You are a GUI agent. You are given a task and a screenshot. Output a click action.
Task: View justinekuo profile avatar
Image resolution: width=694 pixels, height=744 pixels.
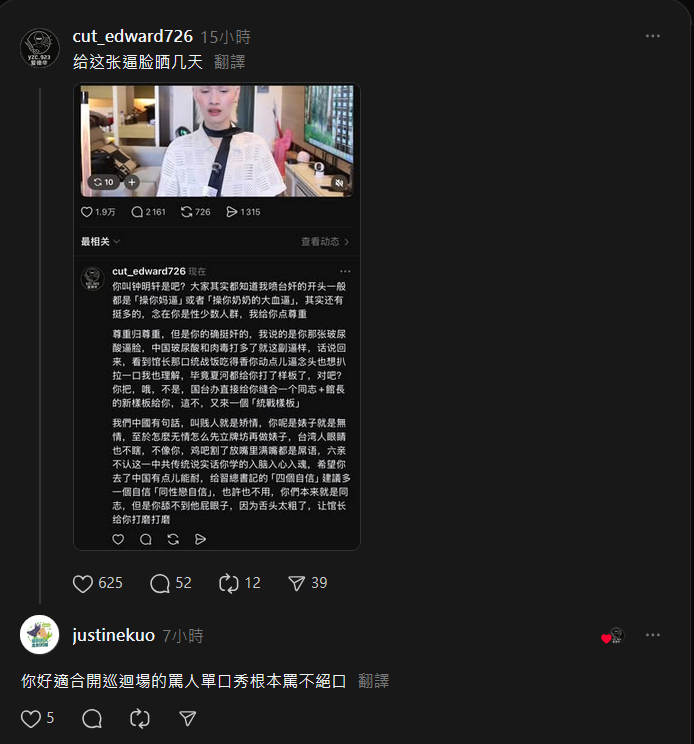(40, 635)
